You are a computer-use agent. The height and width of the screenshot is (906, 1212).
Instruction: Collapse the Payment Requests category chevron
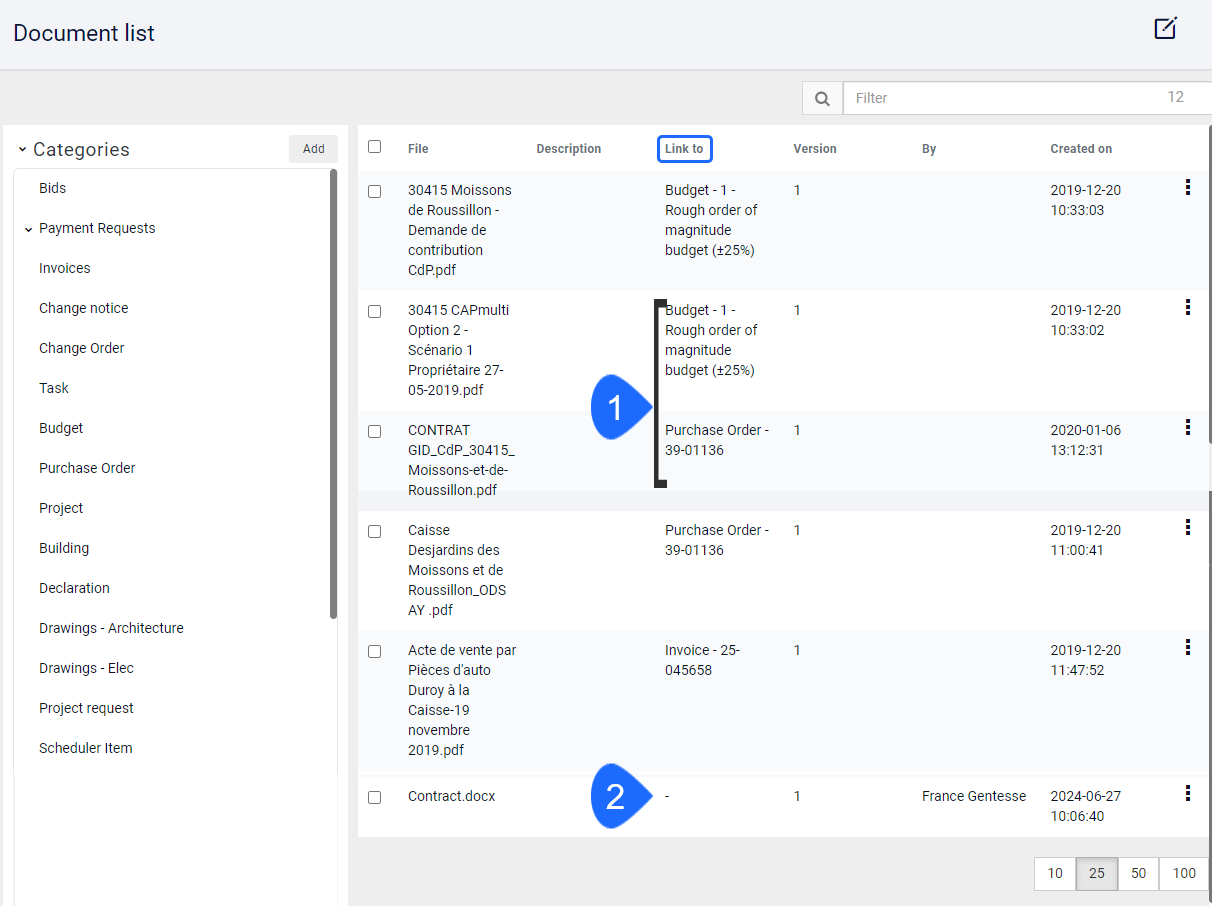[28, 229]
